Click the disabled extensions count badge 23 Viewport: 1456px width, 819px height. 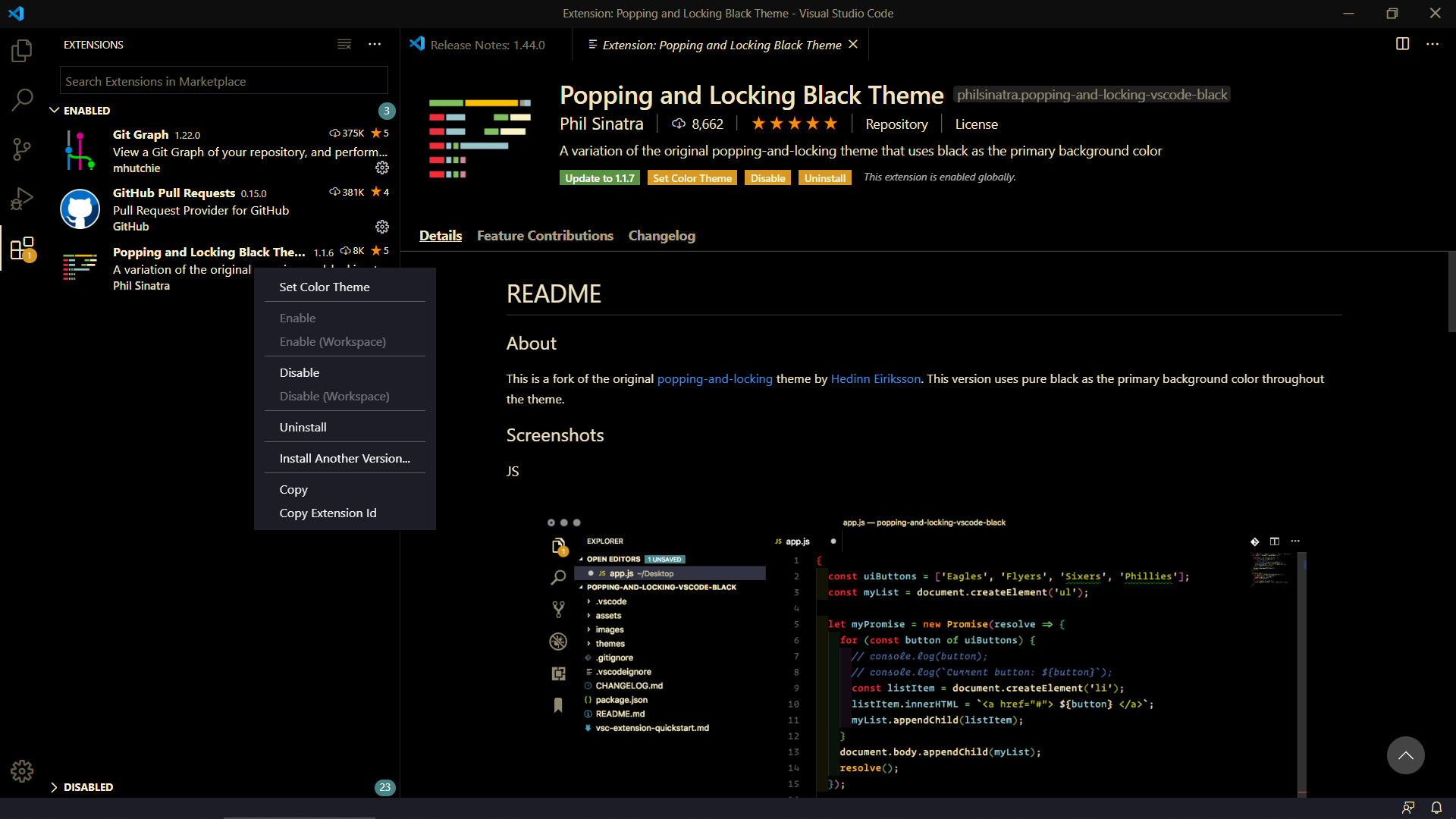click(x=385, y=787)
